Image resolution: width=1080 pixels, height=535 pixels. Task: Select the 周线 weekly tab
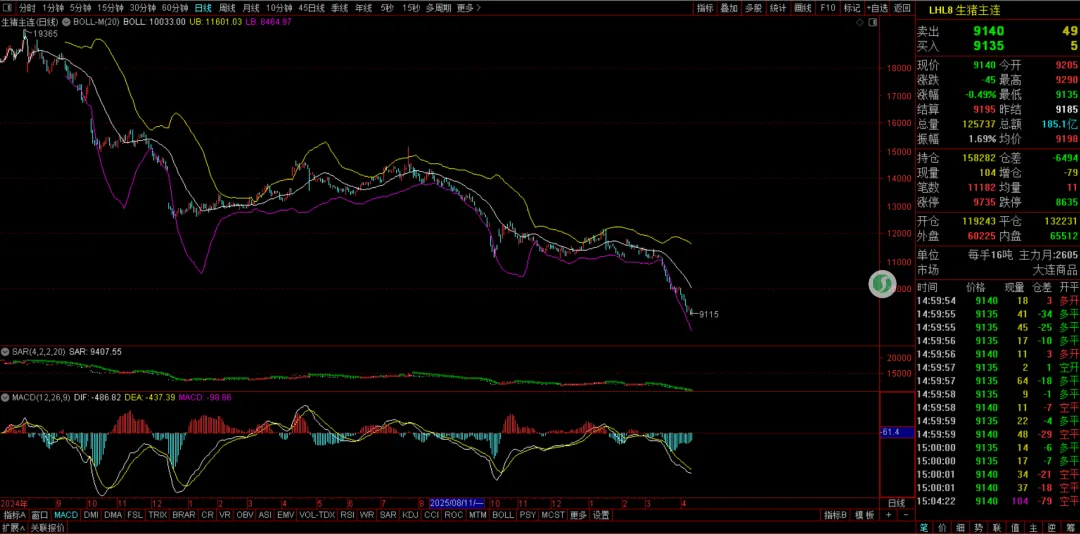(x=227, y=8)
